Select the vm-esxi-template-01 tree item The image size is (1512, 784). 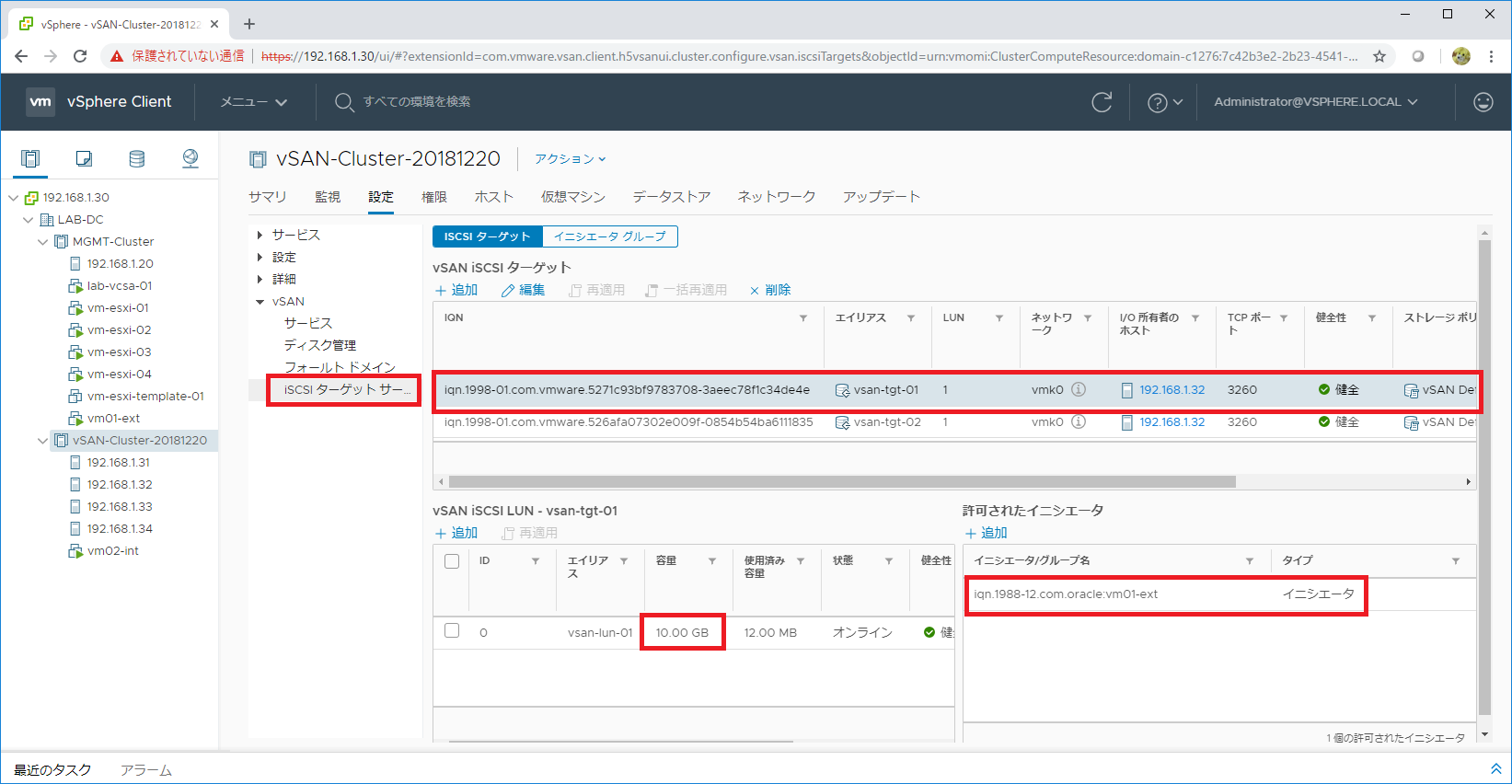(x=145, y=397)
